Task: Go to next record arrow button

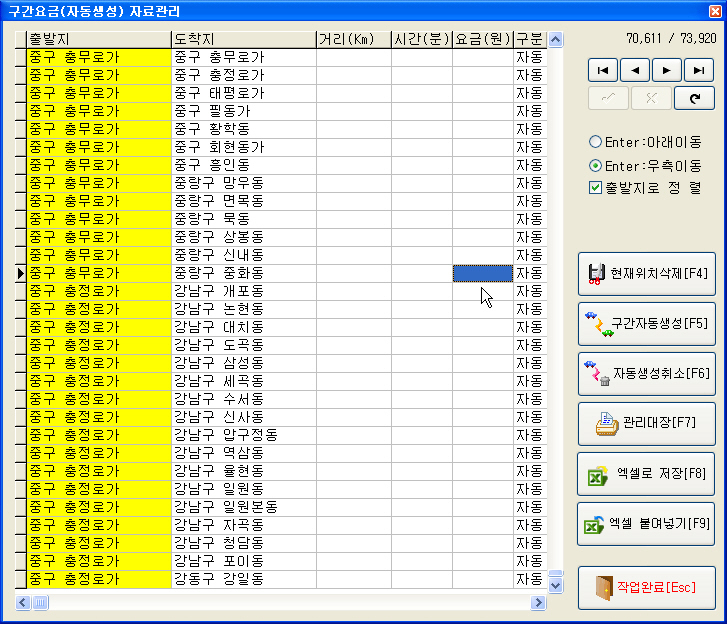Action: tap(667, 70)
